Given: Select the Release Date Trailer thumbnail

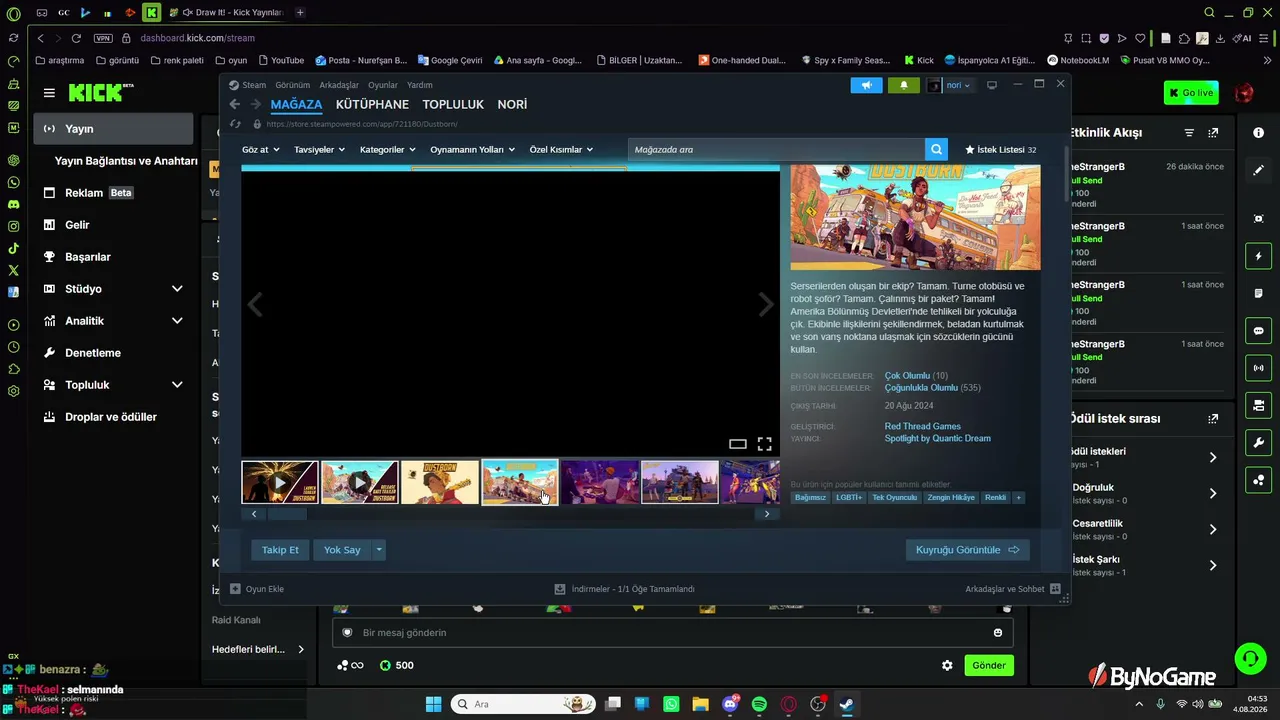Looking at the screenshot, I should [x=360, y=482].
